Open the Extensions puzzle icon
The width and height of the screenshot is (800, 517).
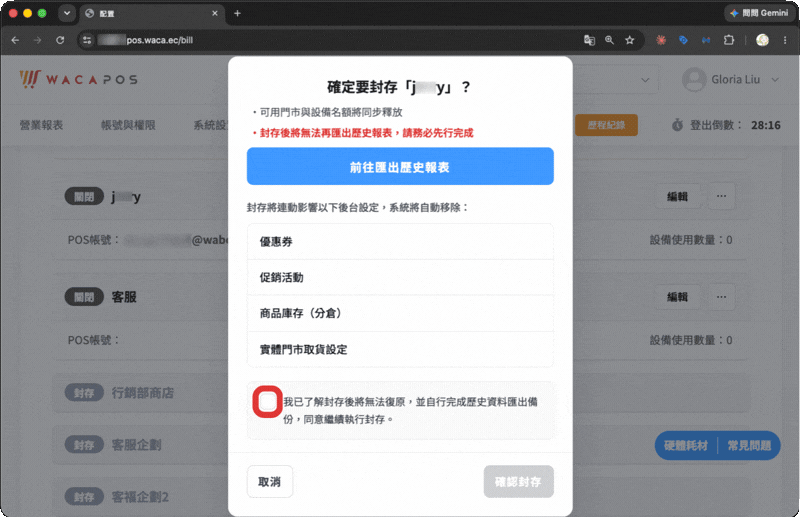pyautogui.click(x=729, y=40)
